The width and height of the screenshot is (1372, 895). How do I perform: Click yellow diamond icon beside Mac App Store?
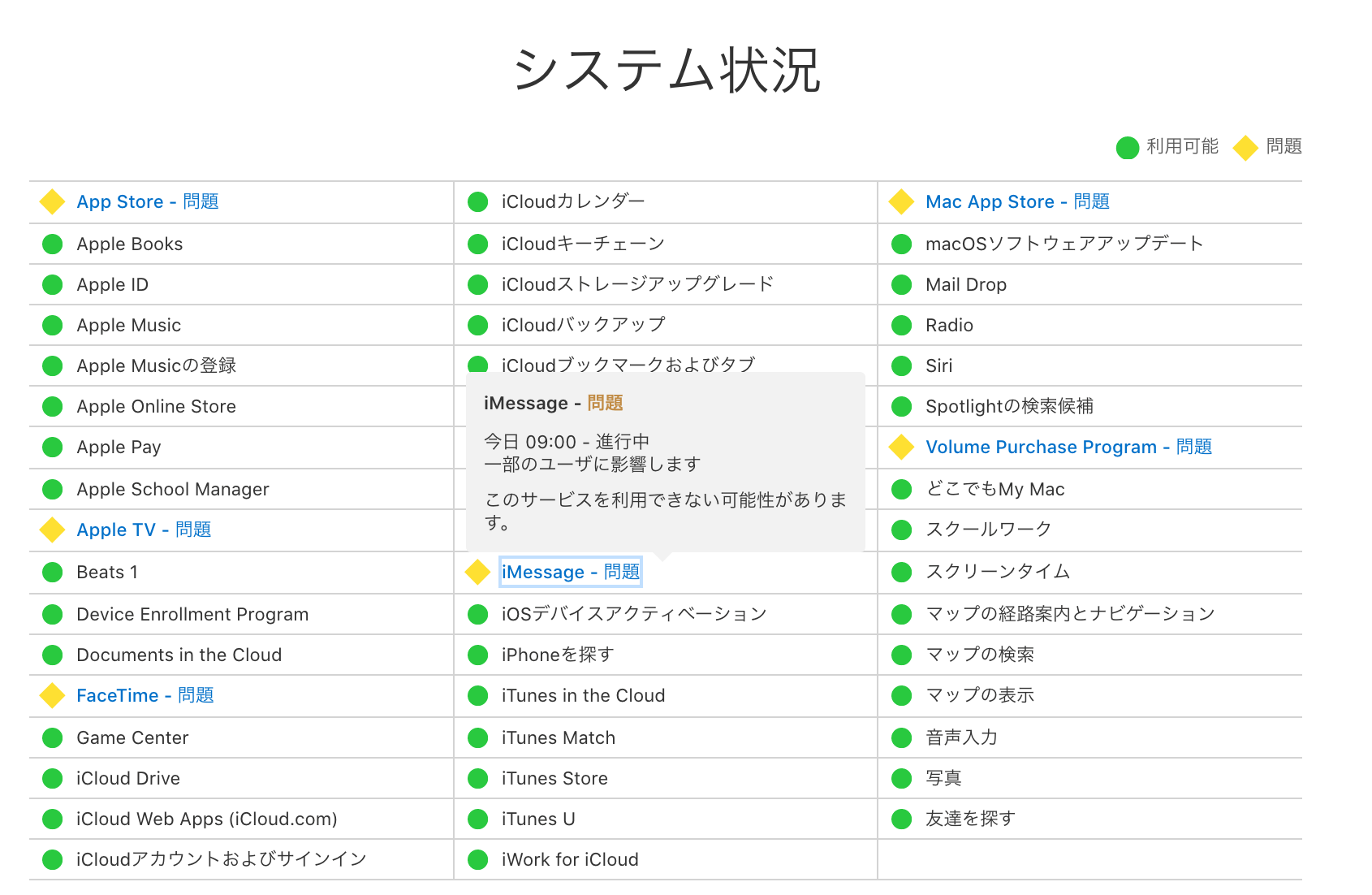coord(902,201)
